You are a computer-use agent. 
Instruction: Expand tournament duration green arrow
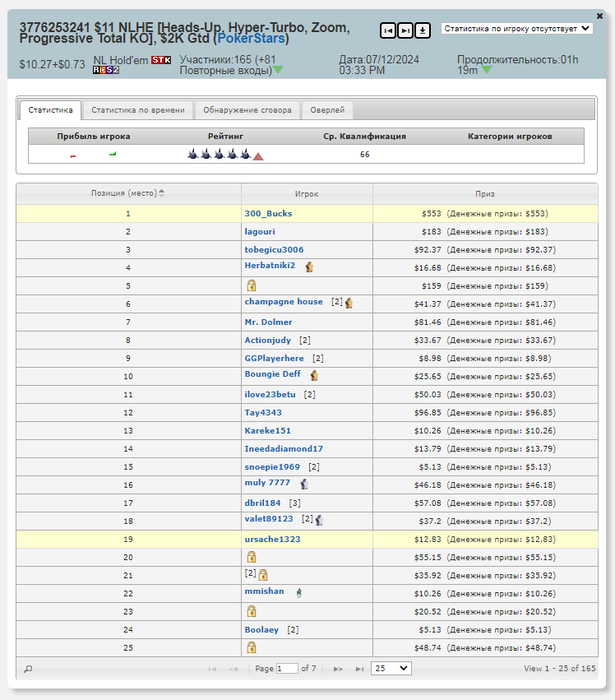pyautogui.click(x=486, y=70)
